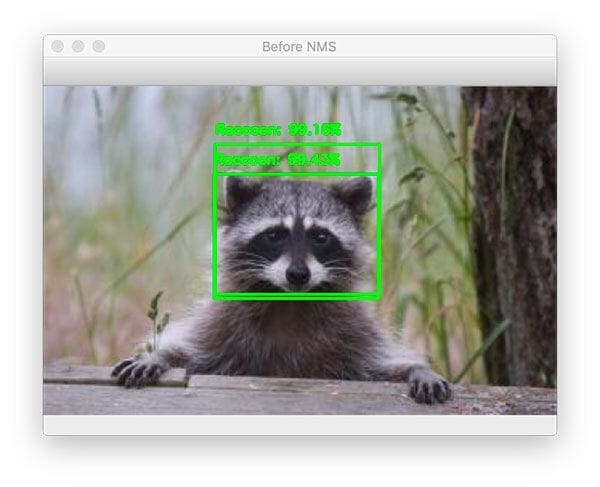
Task: Click the raccoon's furry chest
Action: click(290, 335)
